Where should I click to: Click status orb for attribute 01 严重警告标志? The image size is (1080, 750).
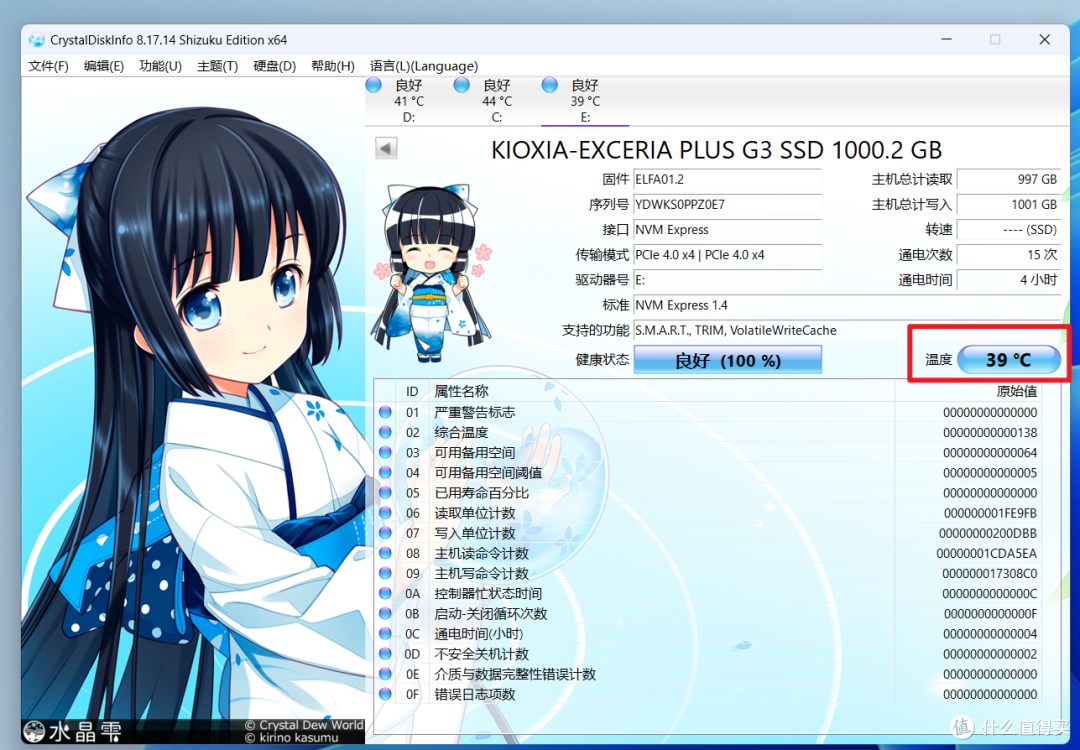pos(385,412)
